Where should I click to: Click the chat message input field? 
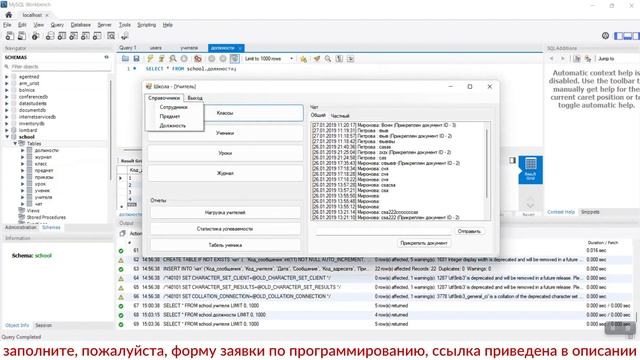coord(383,231)
